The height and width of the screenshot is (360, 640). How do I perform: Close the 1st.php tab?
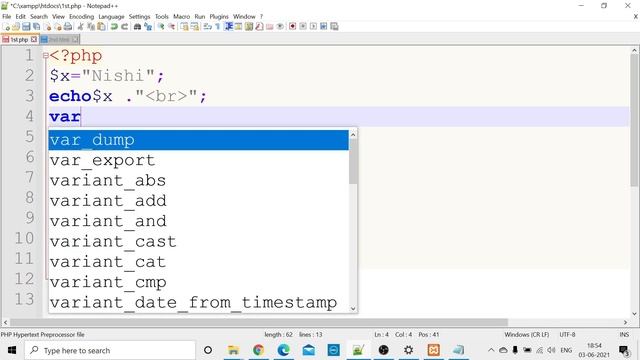click(x=34, y=40)
